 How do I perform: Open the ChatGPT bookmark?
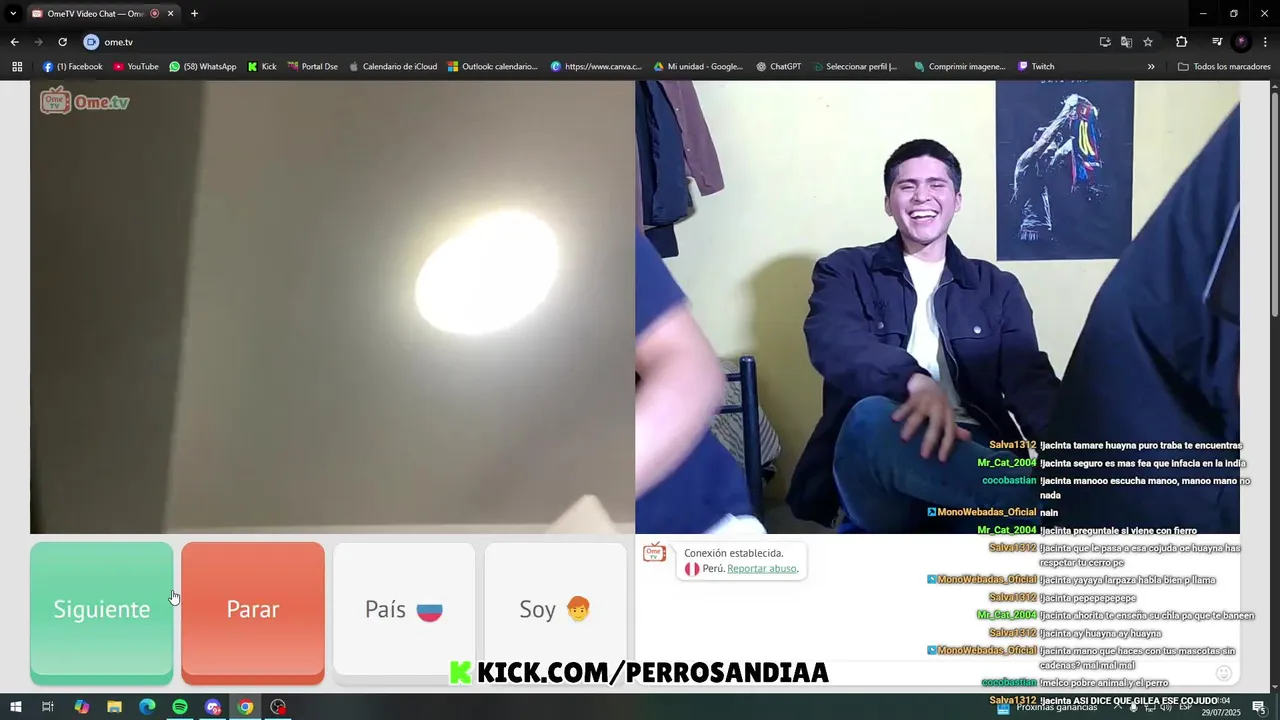click(x=779, y=67)
